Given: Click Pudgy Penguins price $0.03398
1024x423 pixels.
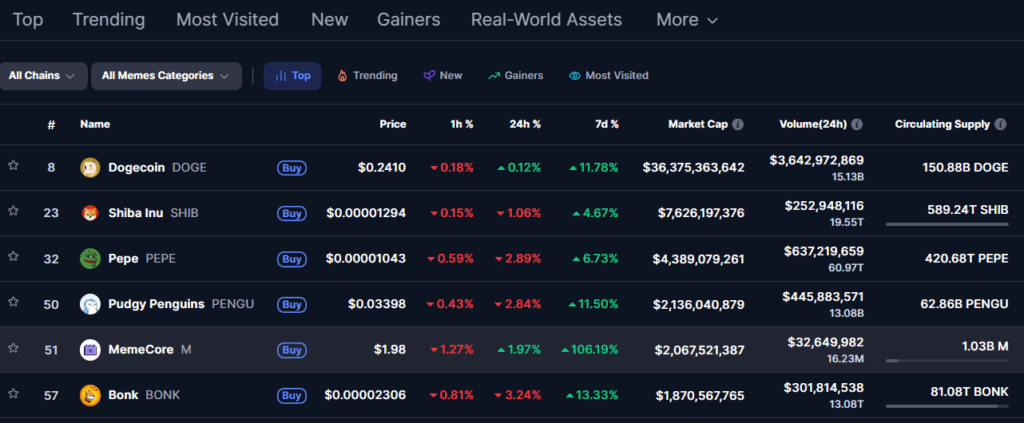Looking at the screenshot, I should [377, 304].
